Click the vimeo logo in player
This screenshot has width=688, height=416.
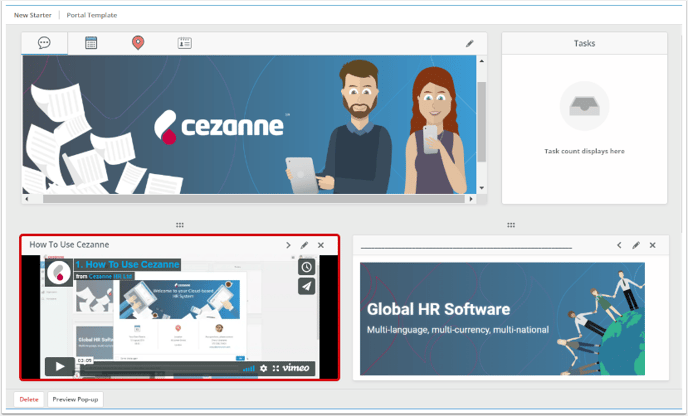click(296, 368)
